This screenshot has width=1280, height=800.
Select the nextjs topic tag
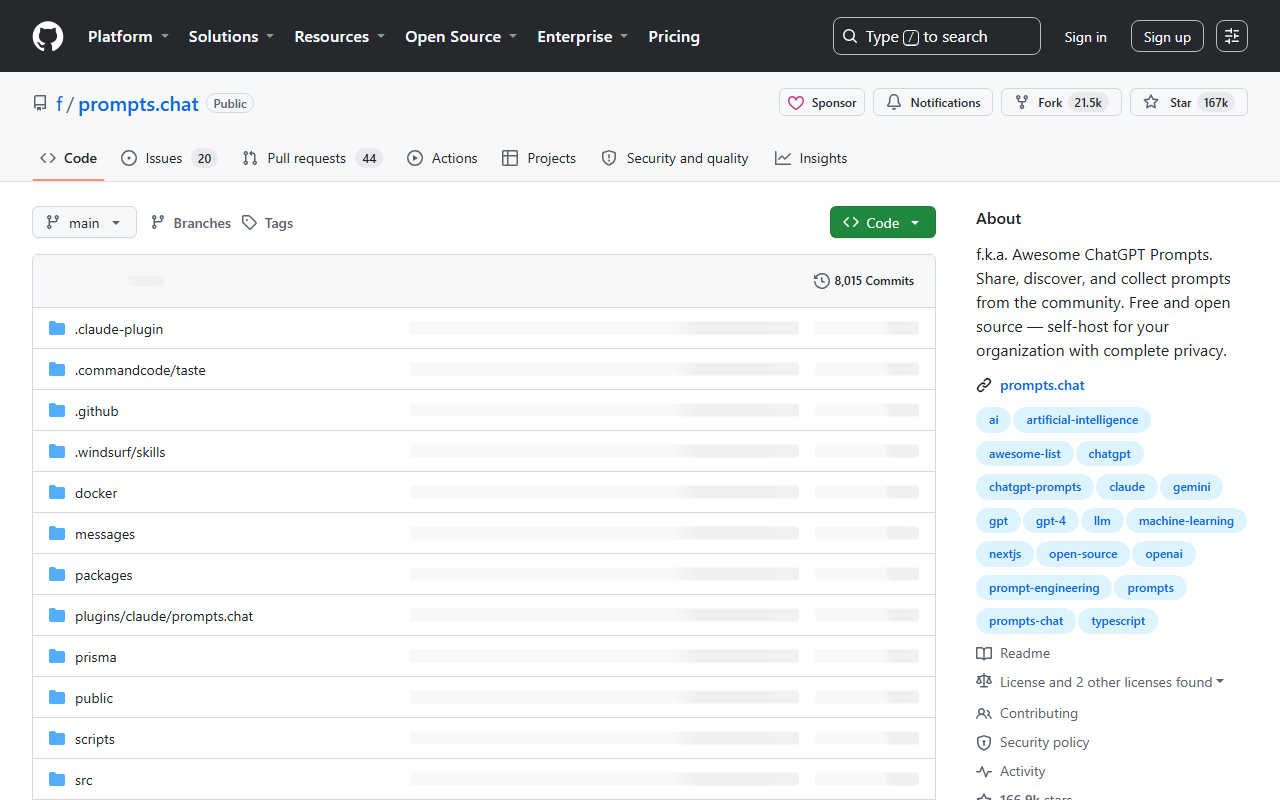pyautogui.click(x=1005, y=554)
